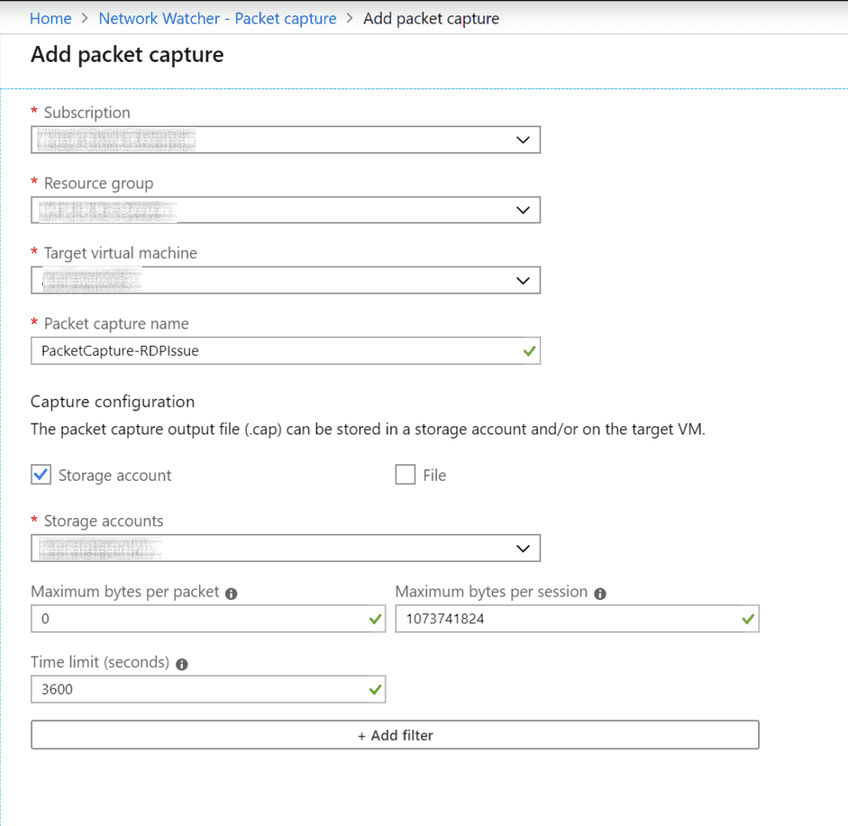Expand the Resource group dropdown
Screen dimensions: 848x826
click(x=286, y=210)
